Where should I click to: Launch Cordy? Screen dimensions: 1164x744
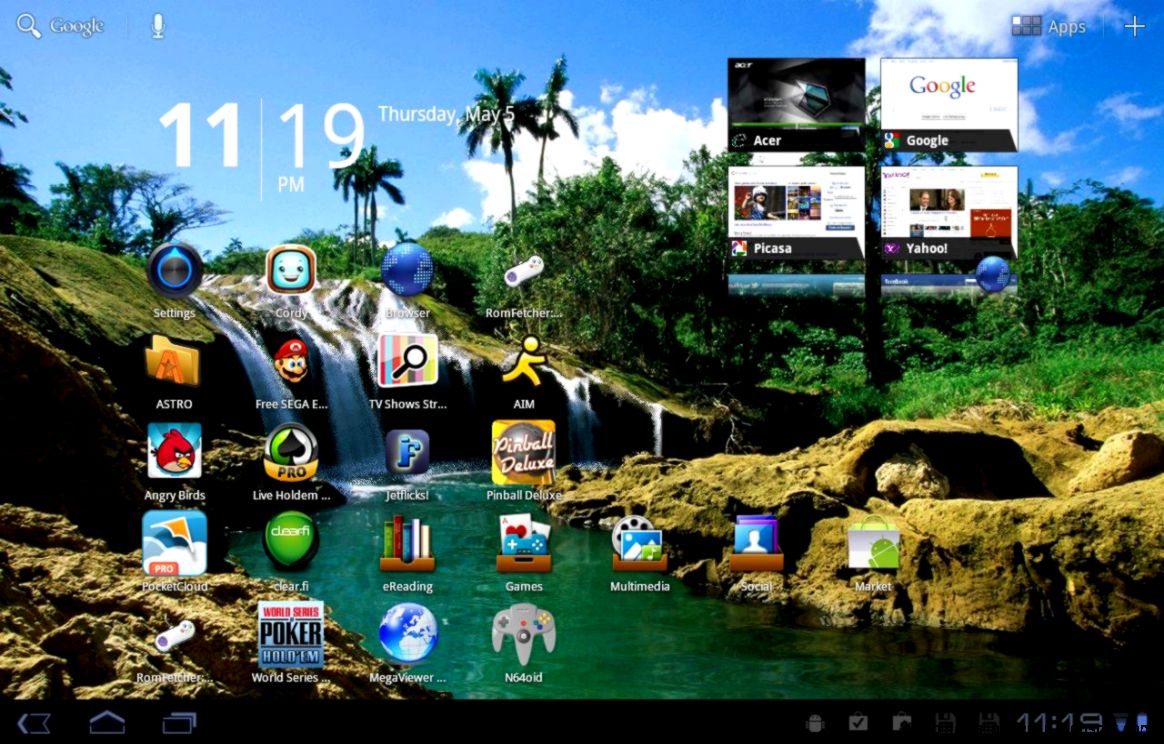(x=291, y=272)
